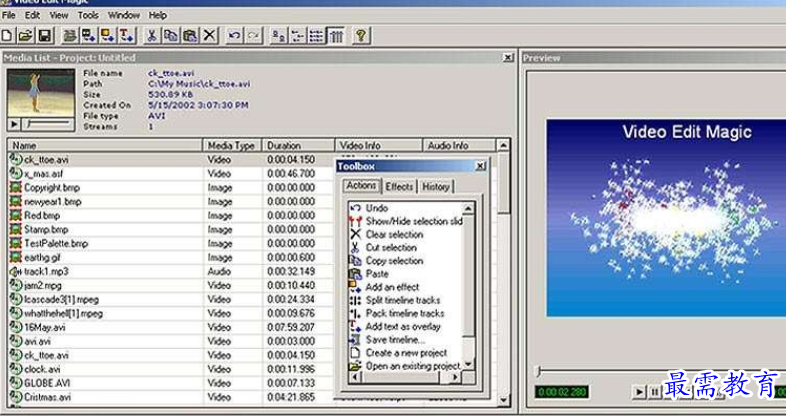Choose Show/Hide selection slider action

coord(406,221)
